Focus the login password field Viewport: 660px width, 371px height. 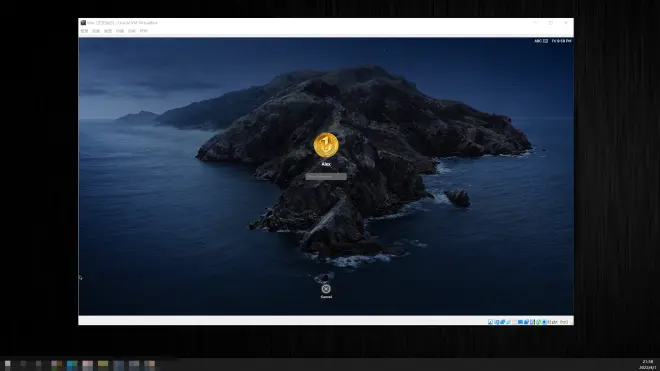326,176
